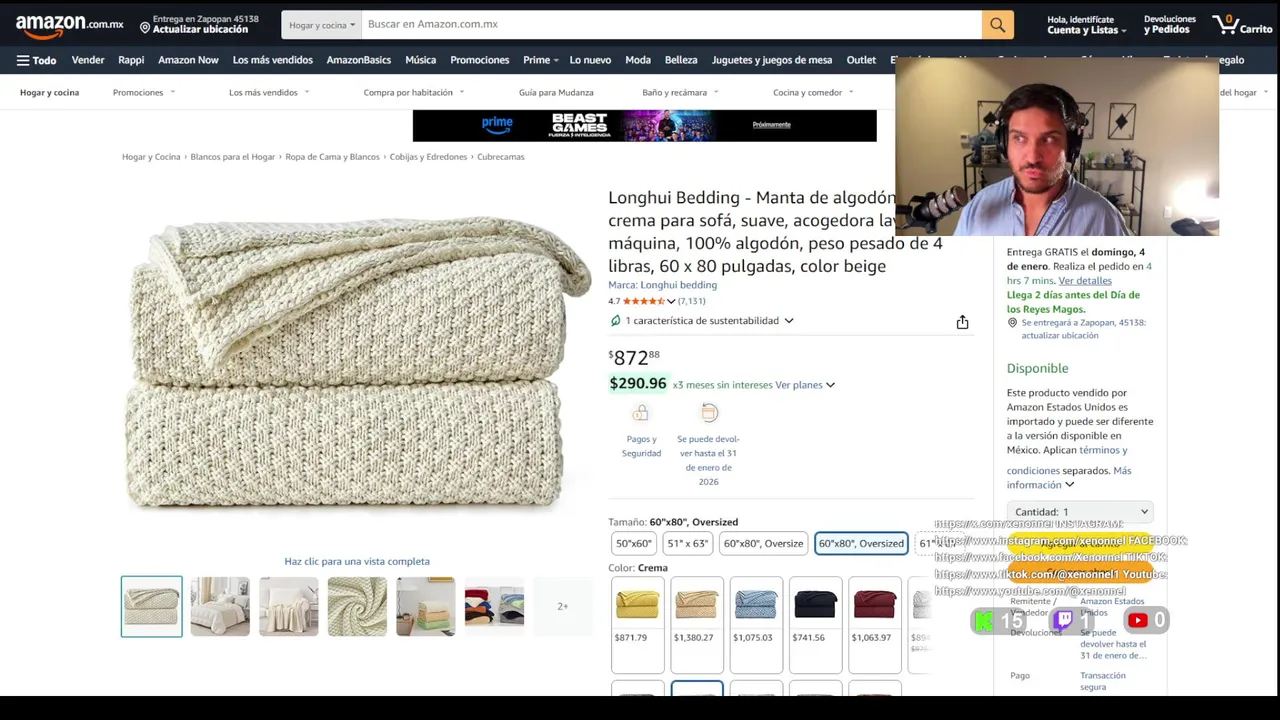Screen dimensions: 1280x720
Task: Click Blancos para el Hogar breadcrumb
Action: [233, 157]
